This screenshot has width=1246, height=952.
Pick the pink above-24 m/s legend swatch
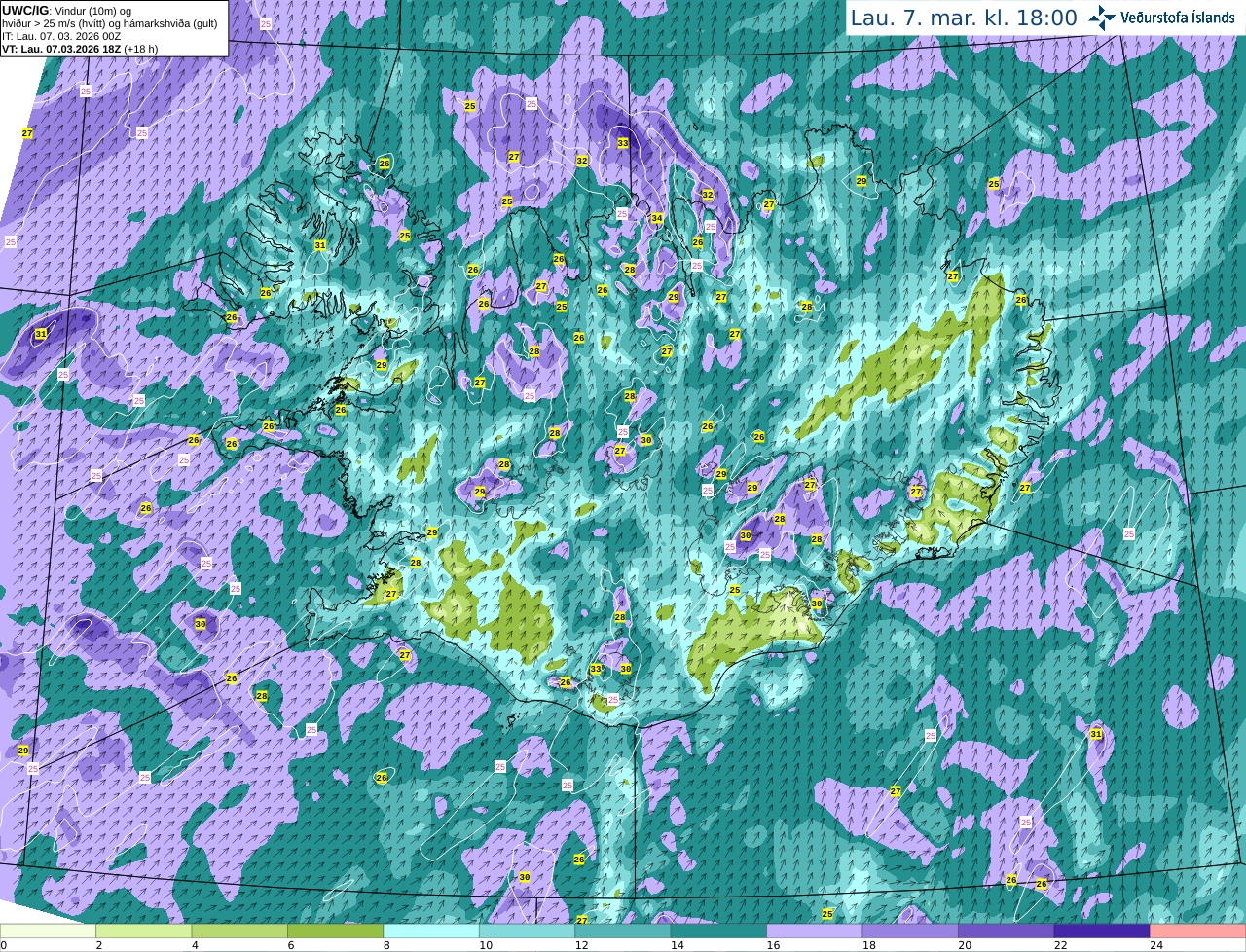pyautogui.click(x=1198, y=931)
